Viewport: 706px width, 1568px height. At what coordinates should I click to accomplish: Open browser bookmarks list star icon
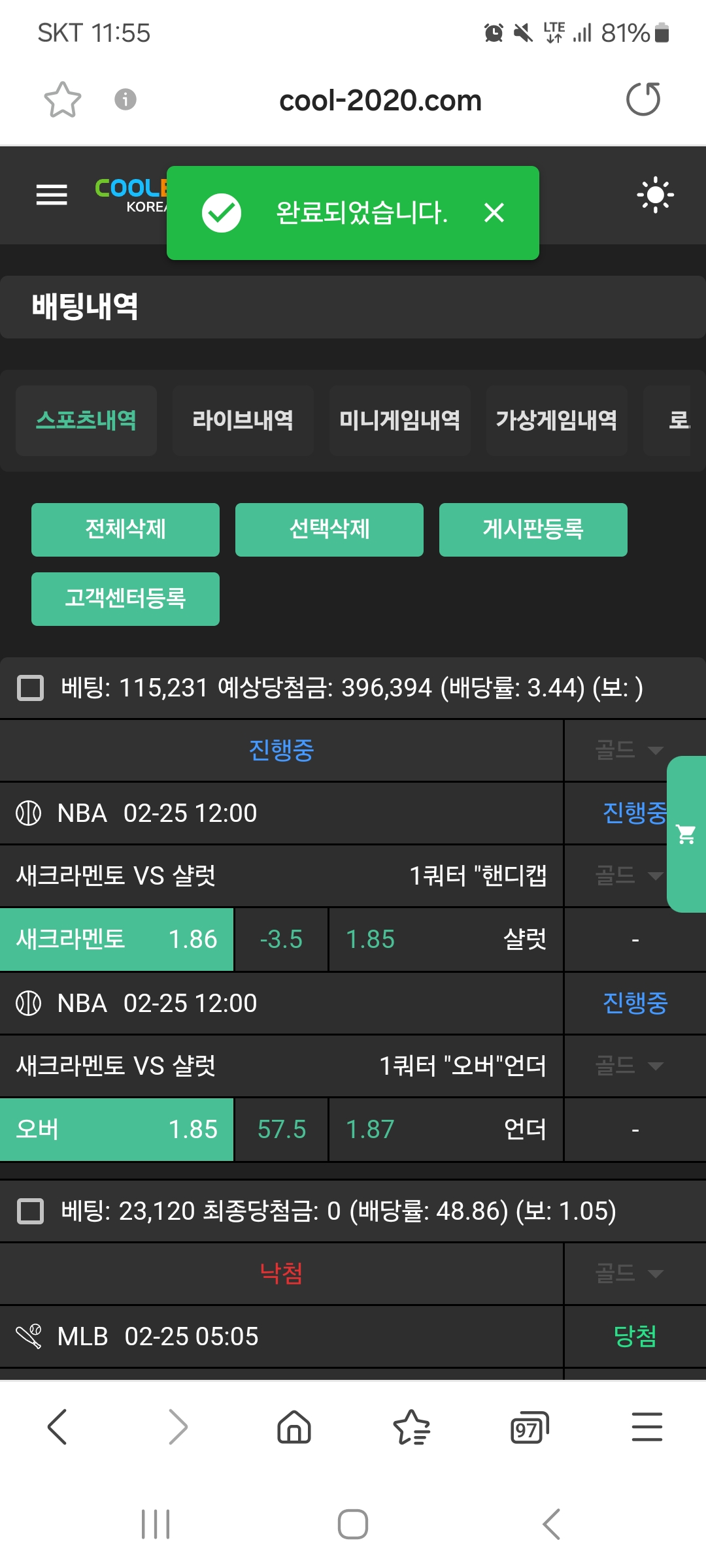pyautogui.click(x=411, y=1426)
